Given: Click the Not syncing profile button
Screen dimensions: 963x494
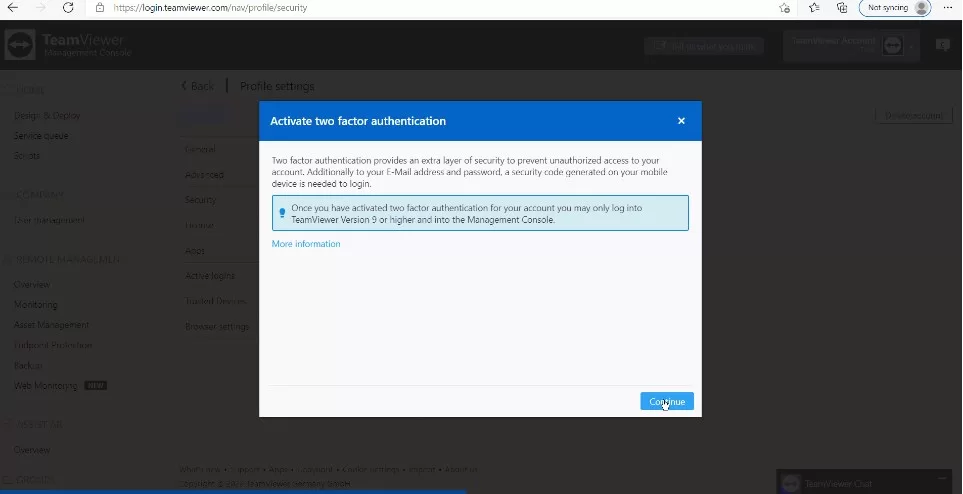Looking at the screenshot, I should click(893, 7).
